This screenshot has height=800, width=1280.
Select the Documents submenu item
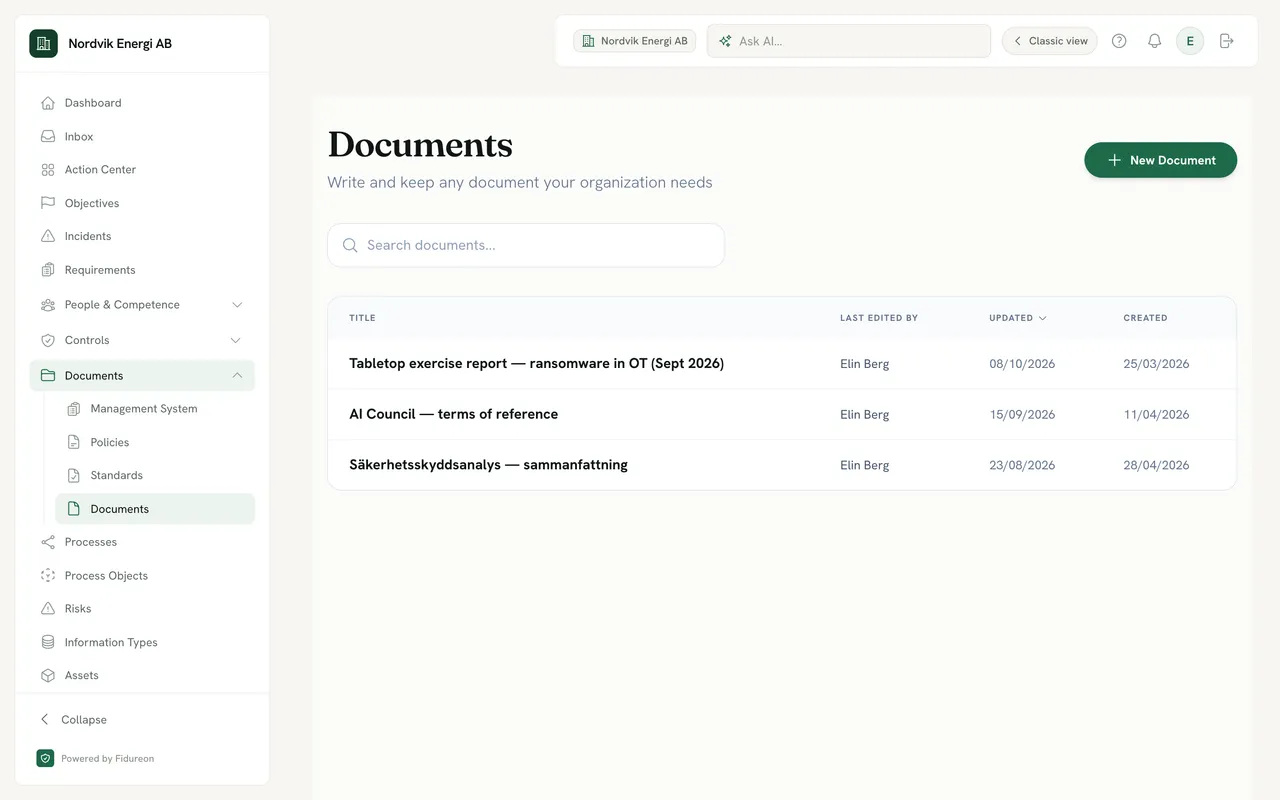point(155,509)
